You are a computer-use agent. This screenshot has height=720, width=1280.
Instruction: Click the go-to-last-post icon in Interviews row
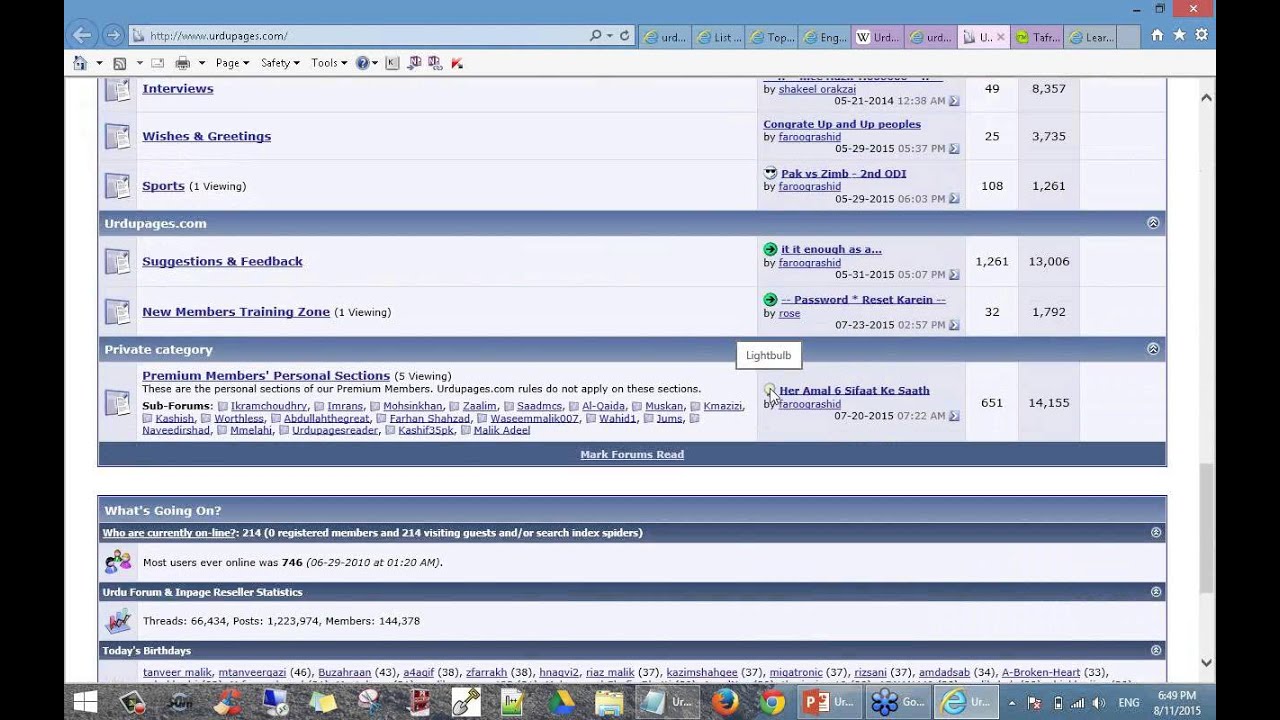point(954,101)
